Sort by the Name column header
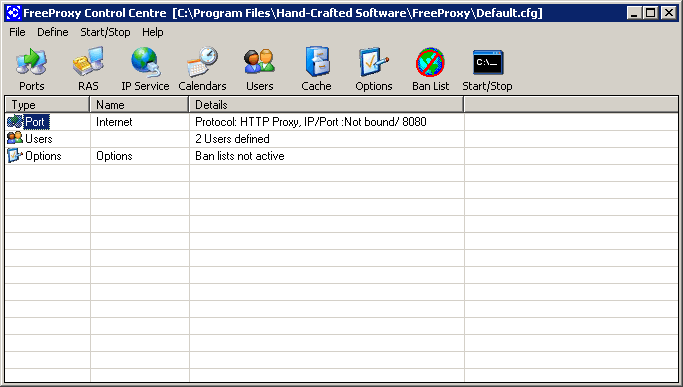The width and height of the screenshot is (683, 387). [139, 105]
